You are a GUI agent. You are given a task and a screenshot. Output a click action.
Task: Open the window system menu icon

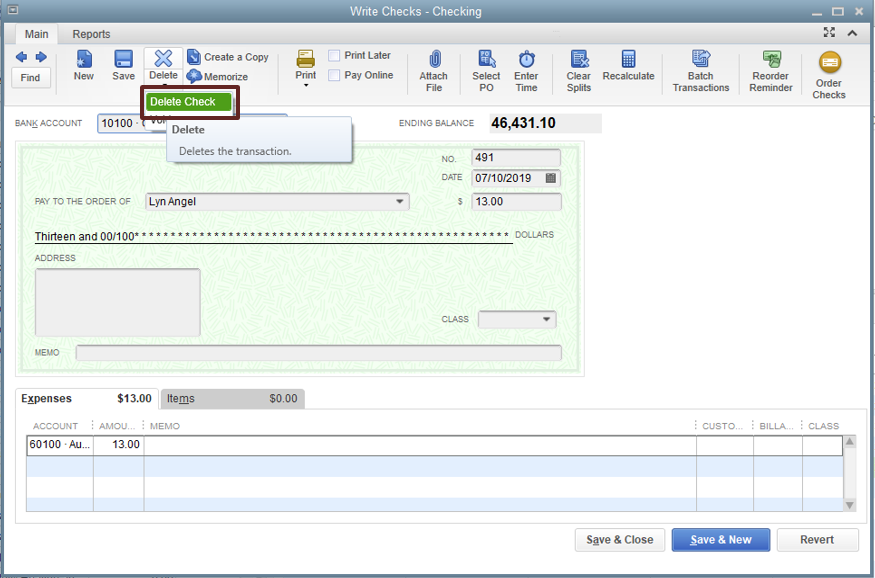pos(11,9)
